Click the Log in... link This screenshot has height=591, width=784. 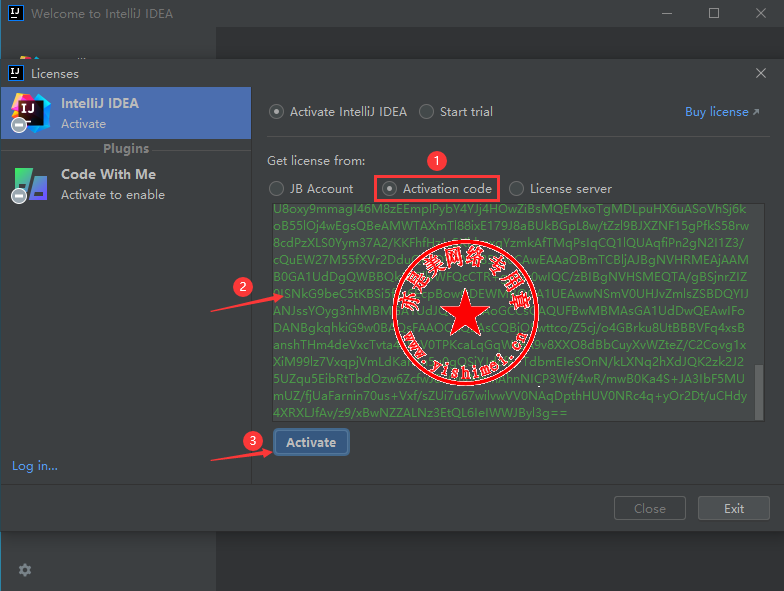pyautogui.click(x=35, y=466)
